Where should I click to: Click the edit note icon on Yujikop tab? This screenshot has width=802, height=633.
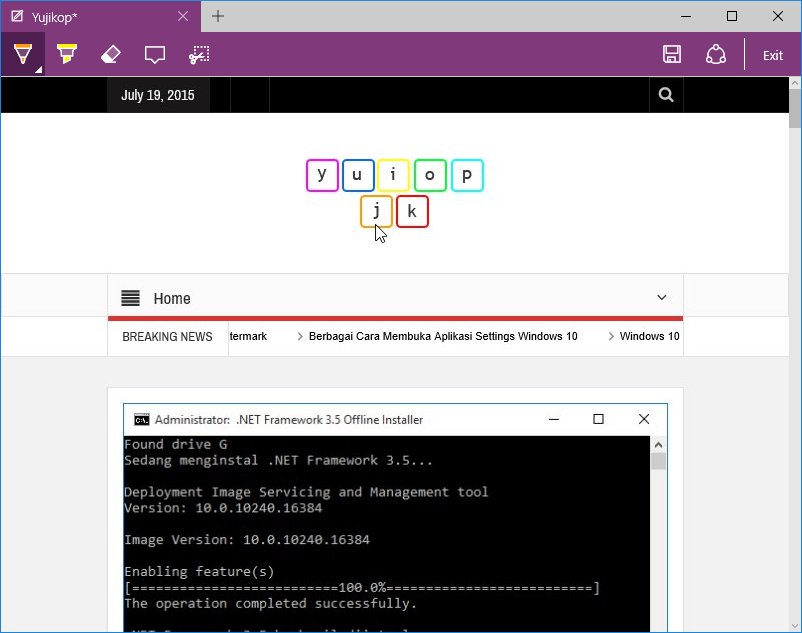(17, 16)
